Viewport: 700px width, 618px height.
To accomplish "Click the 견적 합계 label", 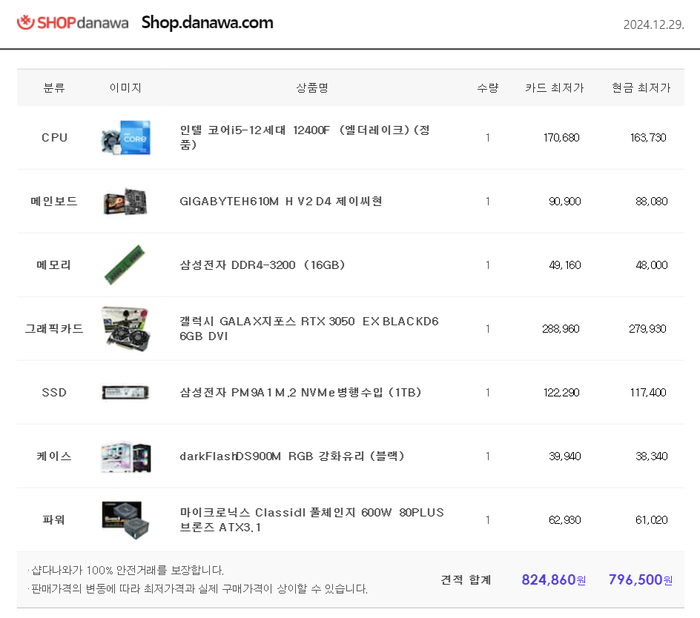I will (x=466, y=580).
